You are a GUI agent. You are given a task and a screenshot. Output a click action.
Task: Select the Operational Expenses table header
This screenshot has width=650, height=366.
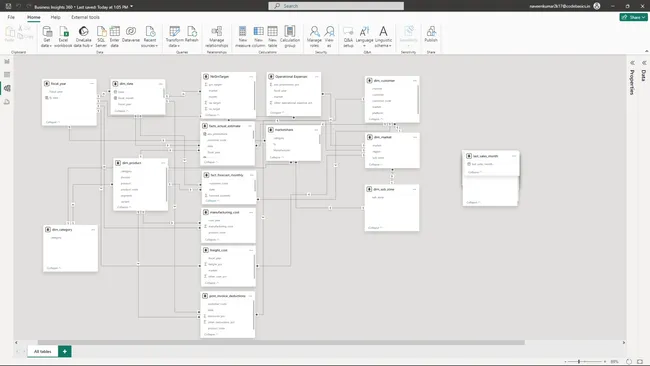click(293, 77)
